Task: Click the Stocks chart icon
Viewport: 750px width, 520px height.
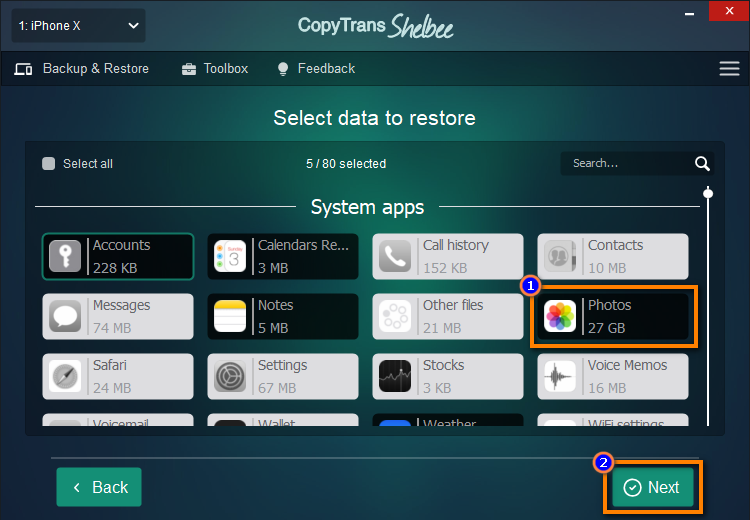Action: (395, 376)
